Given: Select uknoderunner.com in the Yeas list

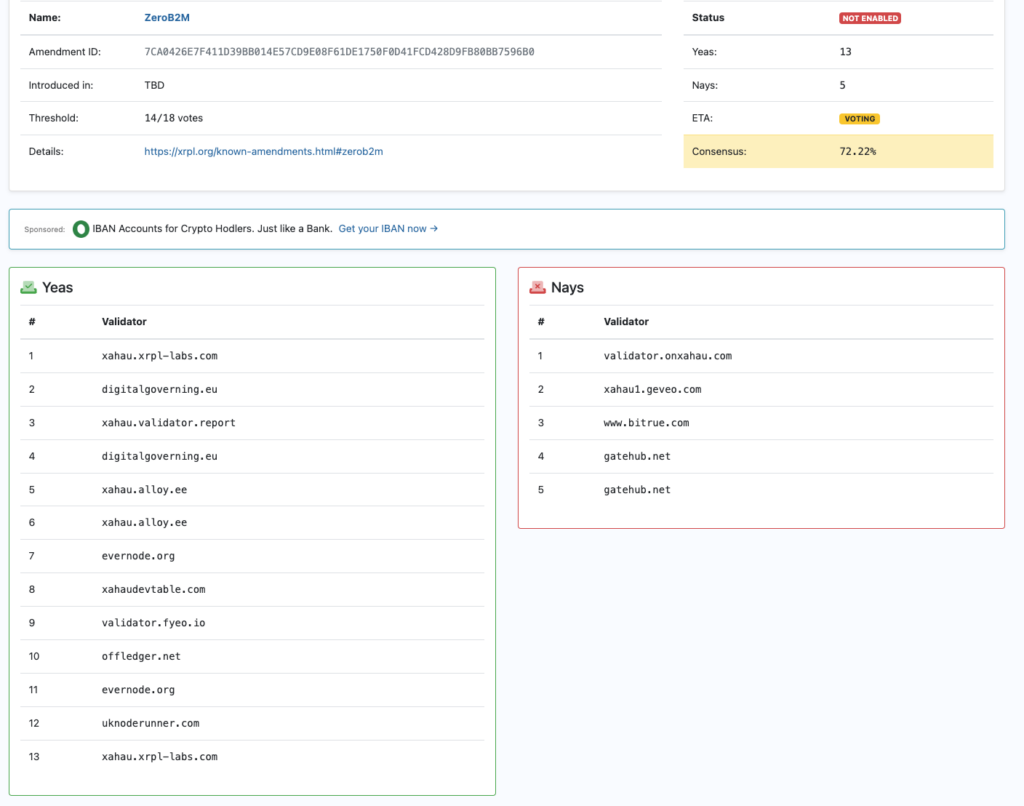Looking at the screenshot, I should pyautogui.click(x=151, y=723).
